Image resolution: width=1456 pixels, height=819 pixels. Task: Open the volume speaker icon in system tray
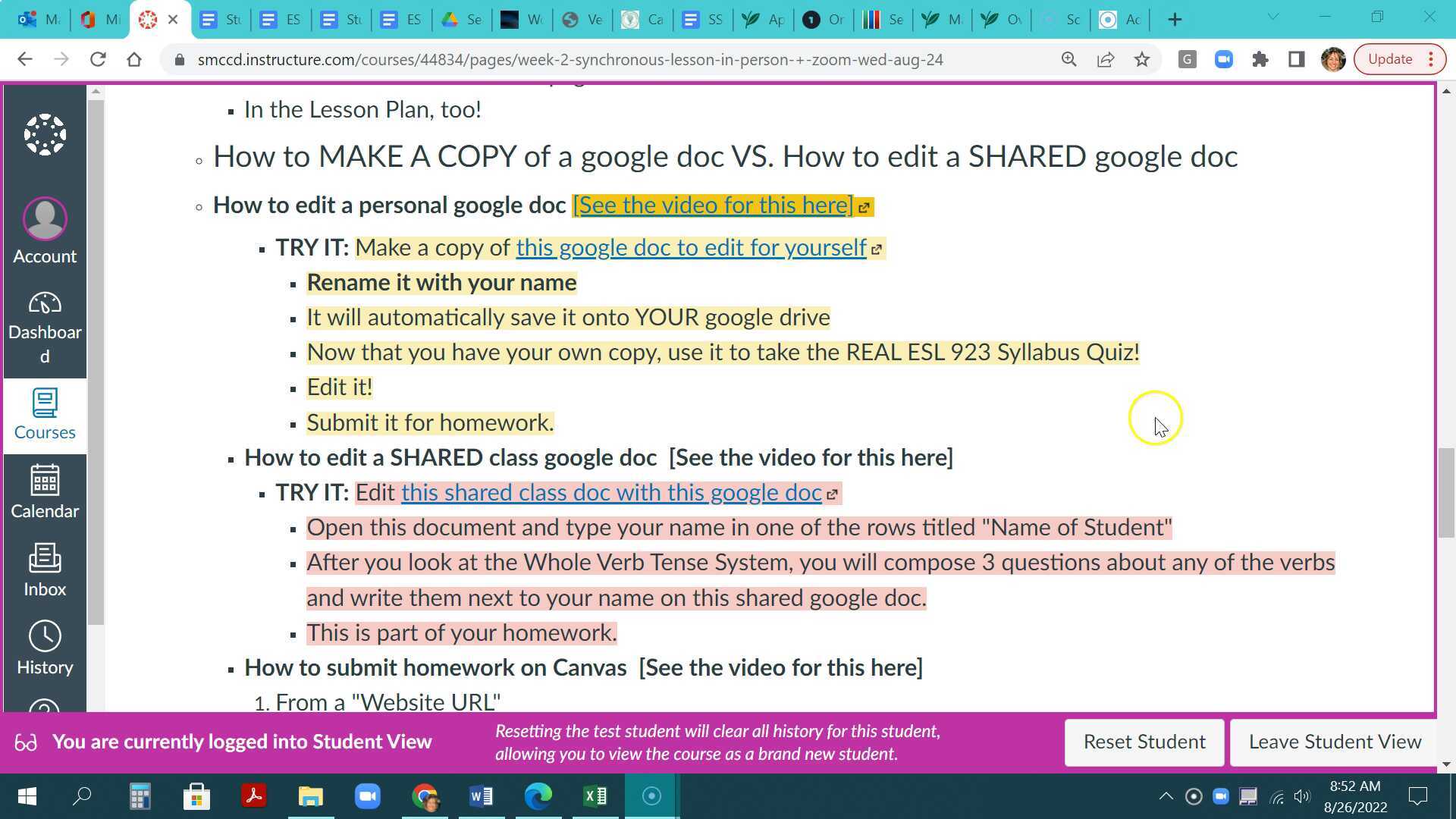(x=1301, y=796)
